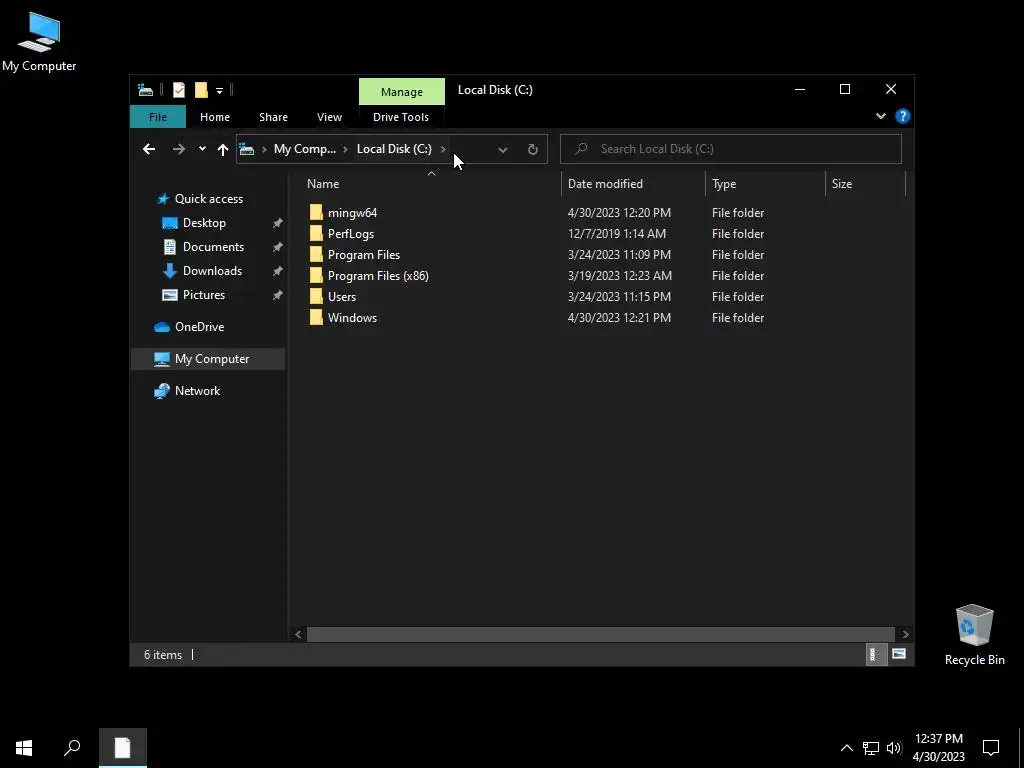Click My Comp... in the address breadcrumb
The width and height of the screenshot is (1024, 768).
tap(304, 149)
